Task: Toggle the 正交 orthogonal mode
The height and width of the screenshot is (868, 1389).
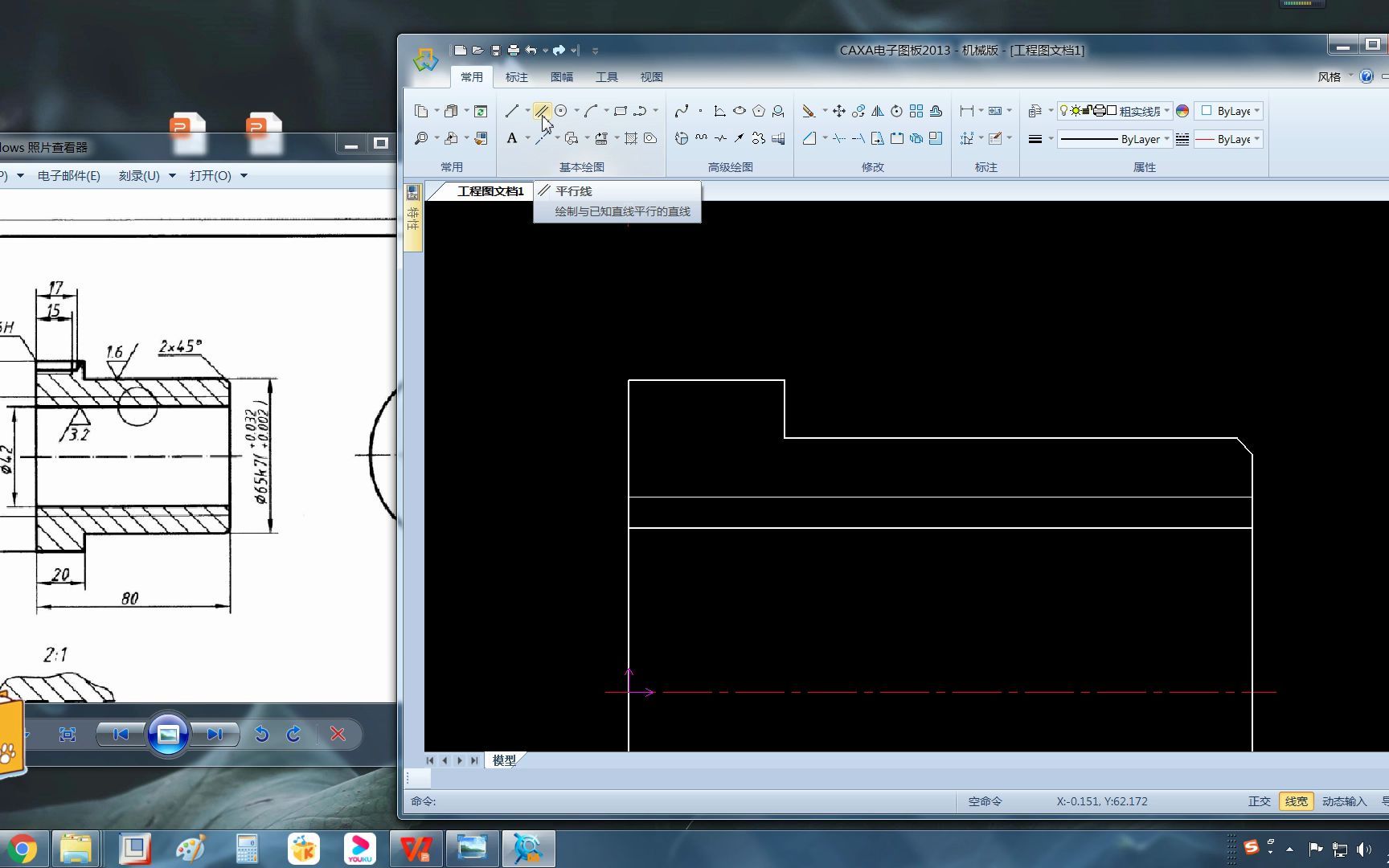Action: click(x=1259, y=801)
